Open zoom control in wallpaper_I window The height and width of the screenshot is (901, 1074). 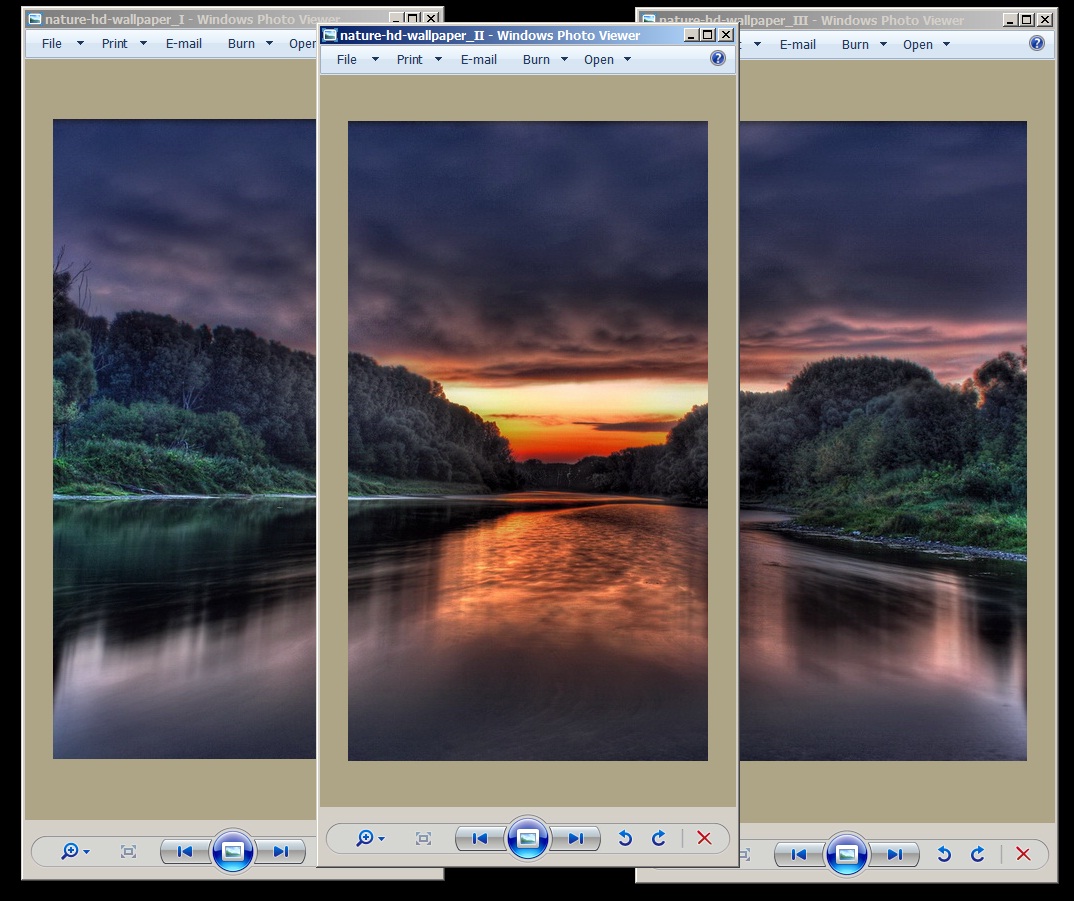[75, 852]
